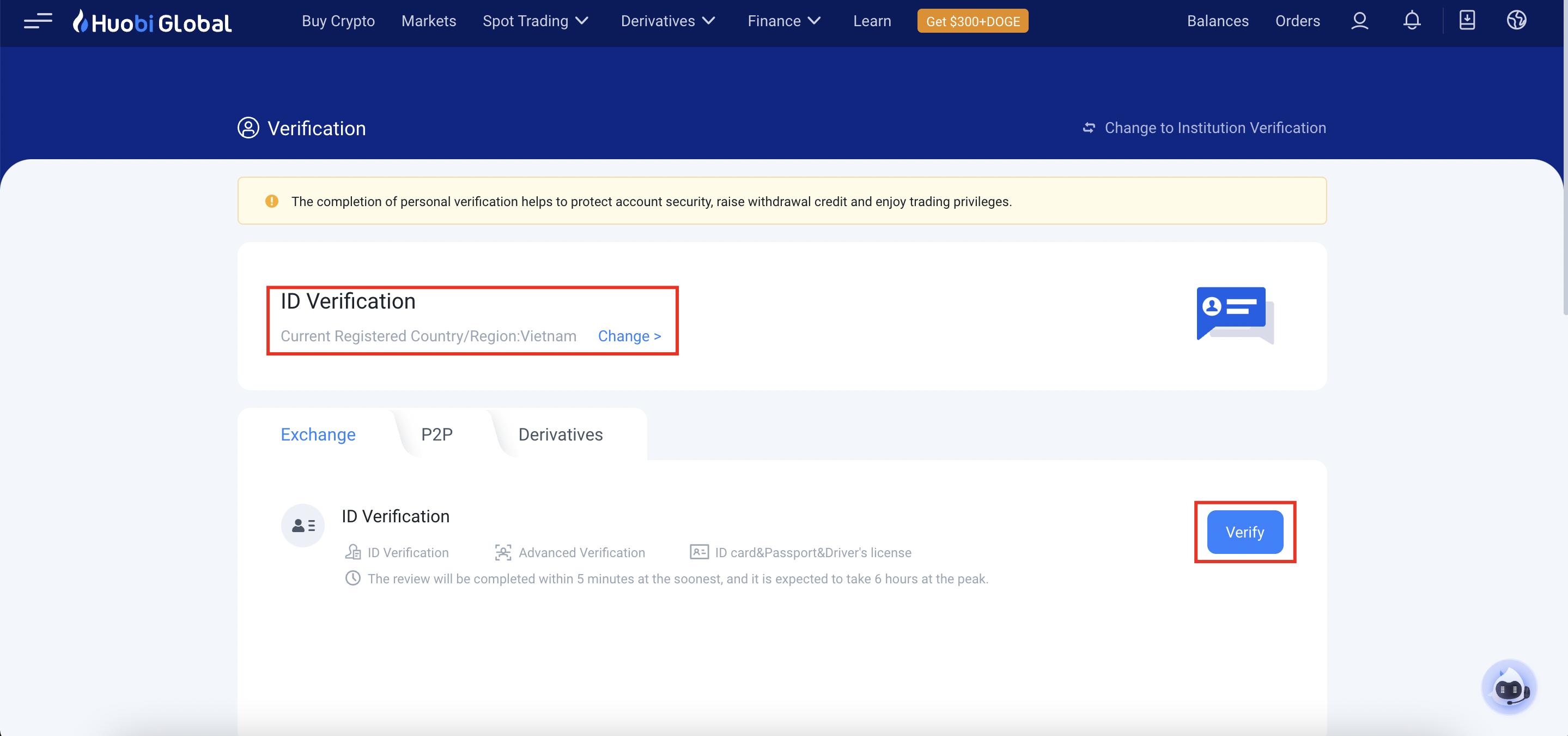Switch to the Derivatives verification tab

560,435
